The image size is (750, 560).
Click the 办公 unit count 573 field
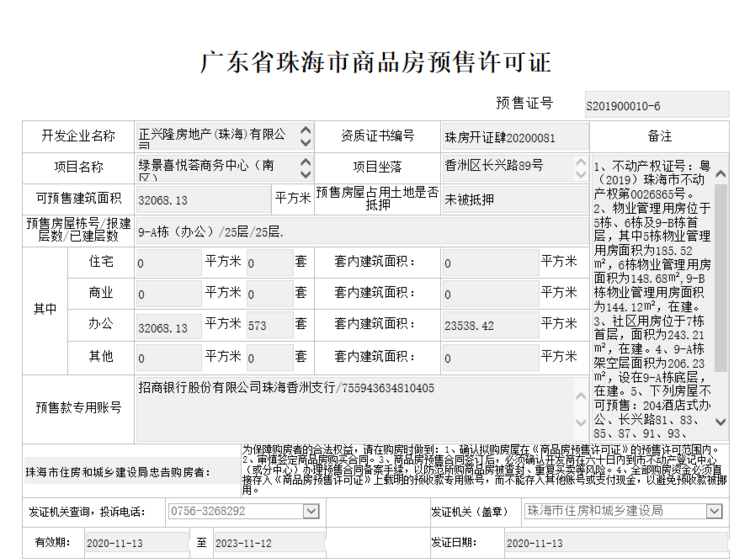267,326
